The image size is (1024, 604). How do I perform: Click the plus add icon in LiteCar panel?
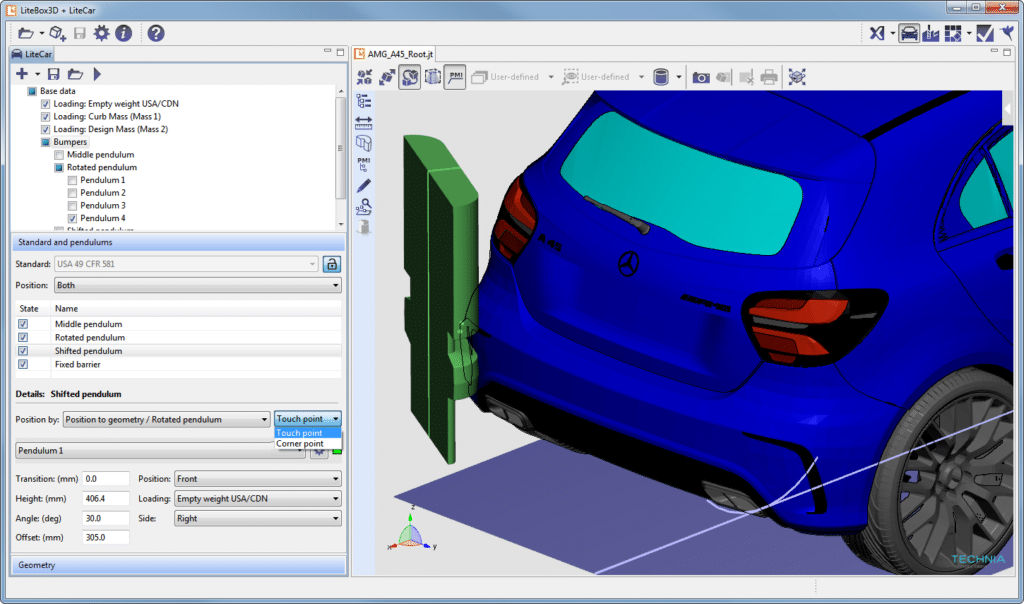pos(22,74)
